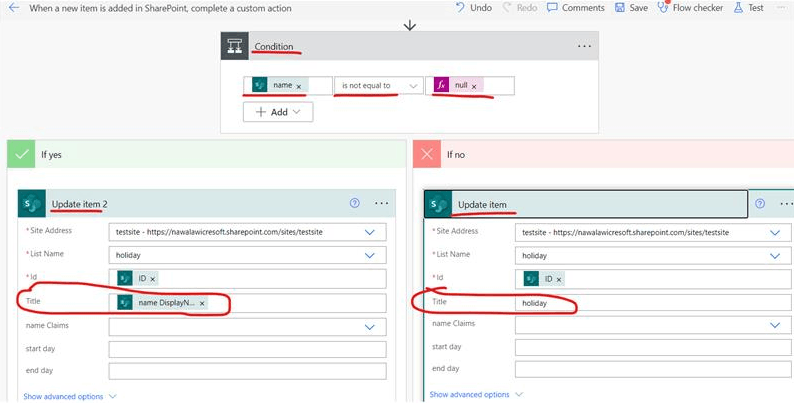Click the Update item SharePoint icon in If no
Screen dimensions: 794x403
(x=438, y=204)
